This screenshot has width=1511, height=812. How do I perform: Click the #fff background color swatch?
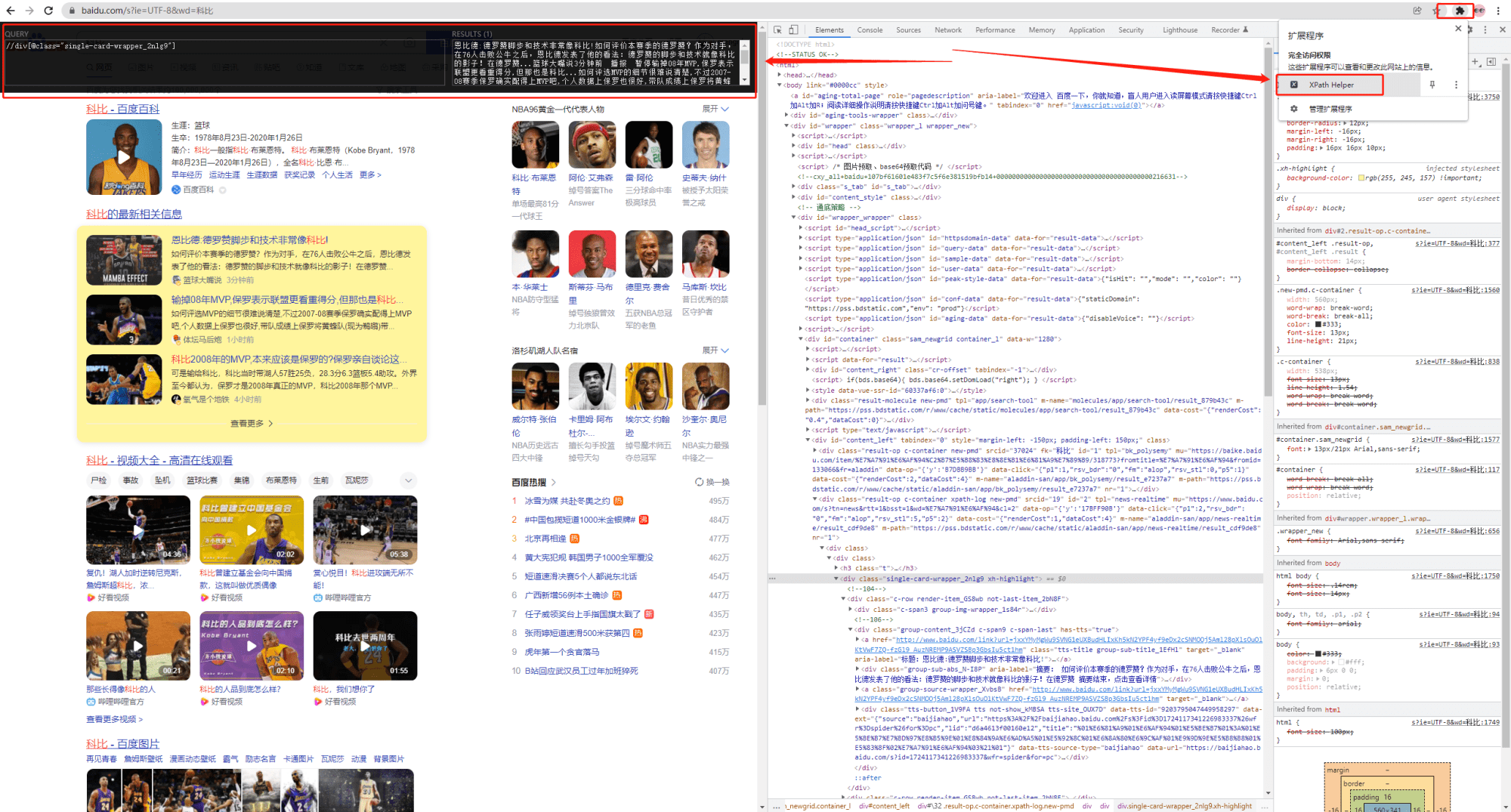point(1342,662)
